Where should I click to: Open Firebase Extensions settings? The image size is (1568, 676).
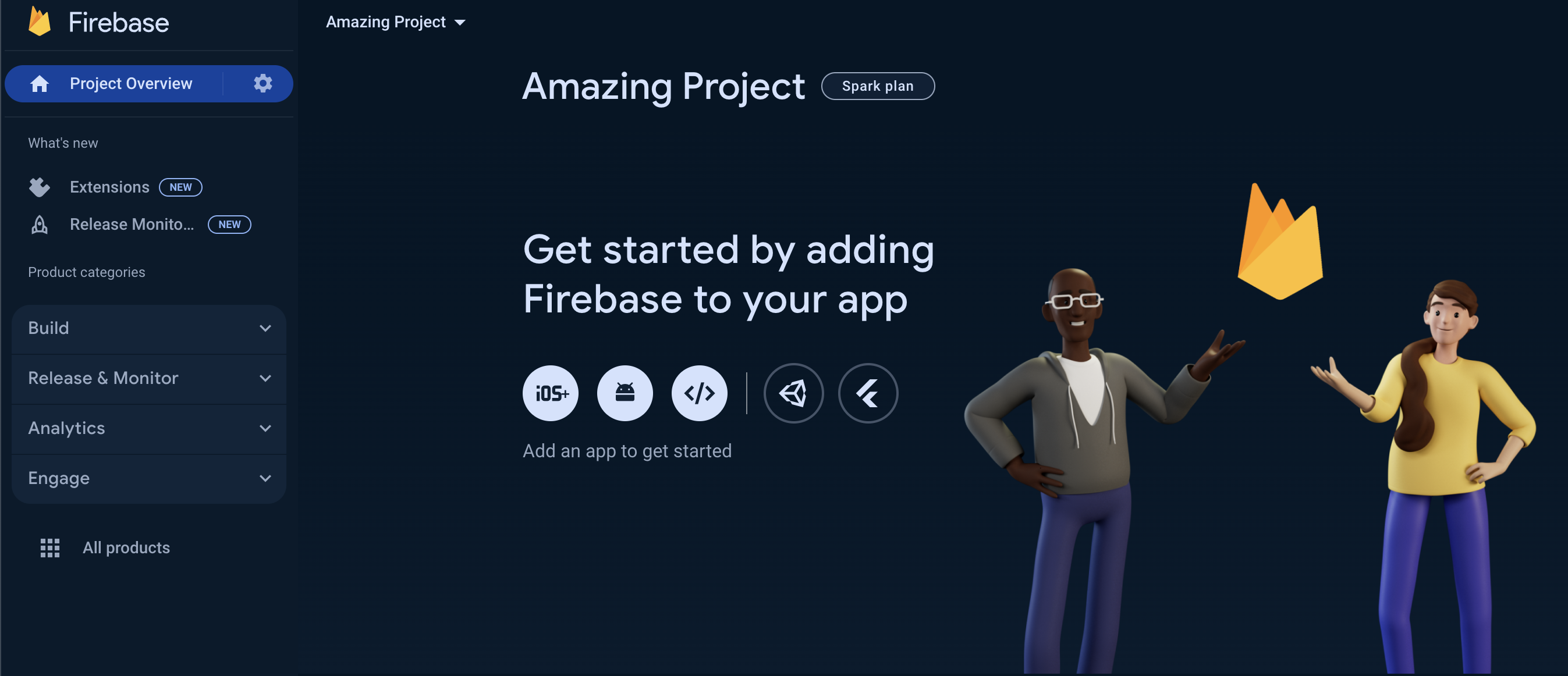coord(110,186)
